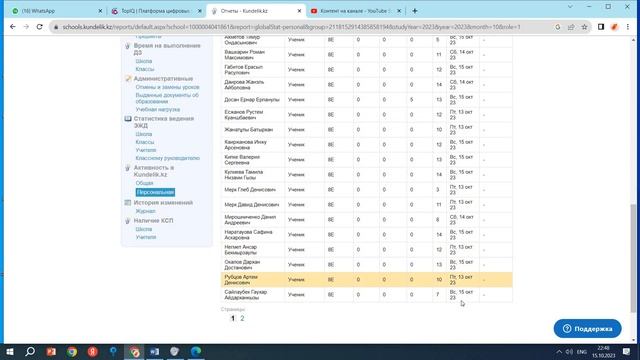Open Учебная нагрузка report
This screenshot has width=640, height=360.
pos(158,109)
